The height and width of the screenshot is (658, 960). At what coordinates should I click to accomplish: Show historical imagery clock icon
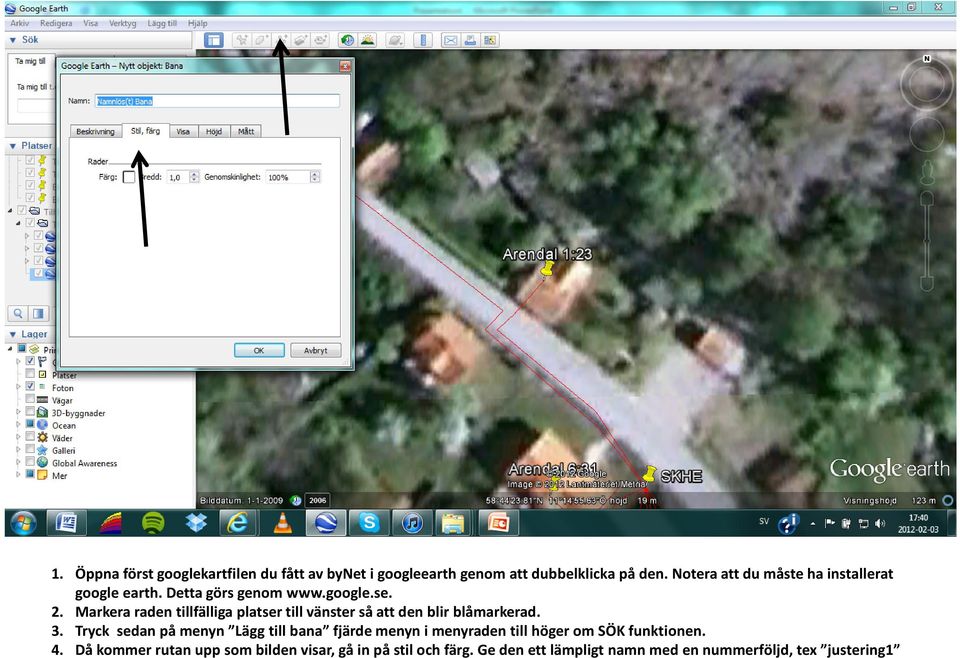coord(347,40)
